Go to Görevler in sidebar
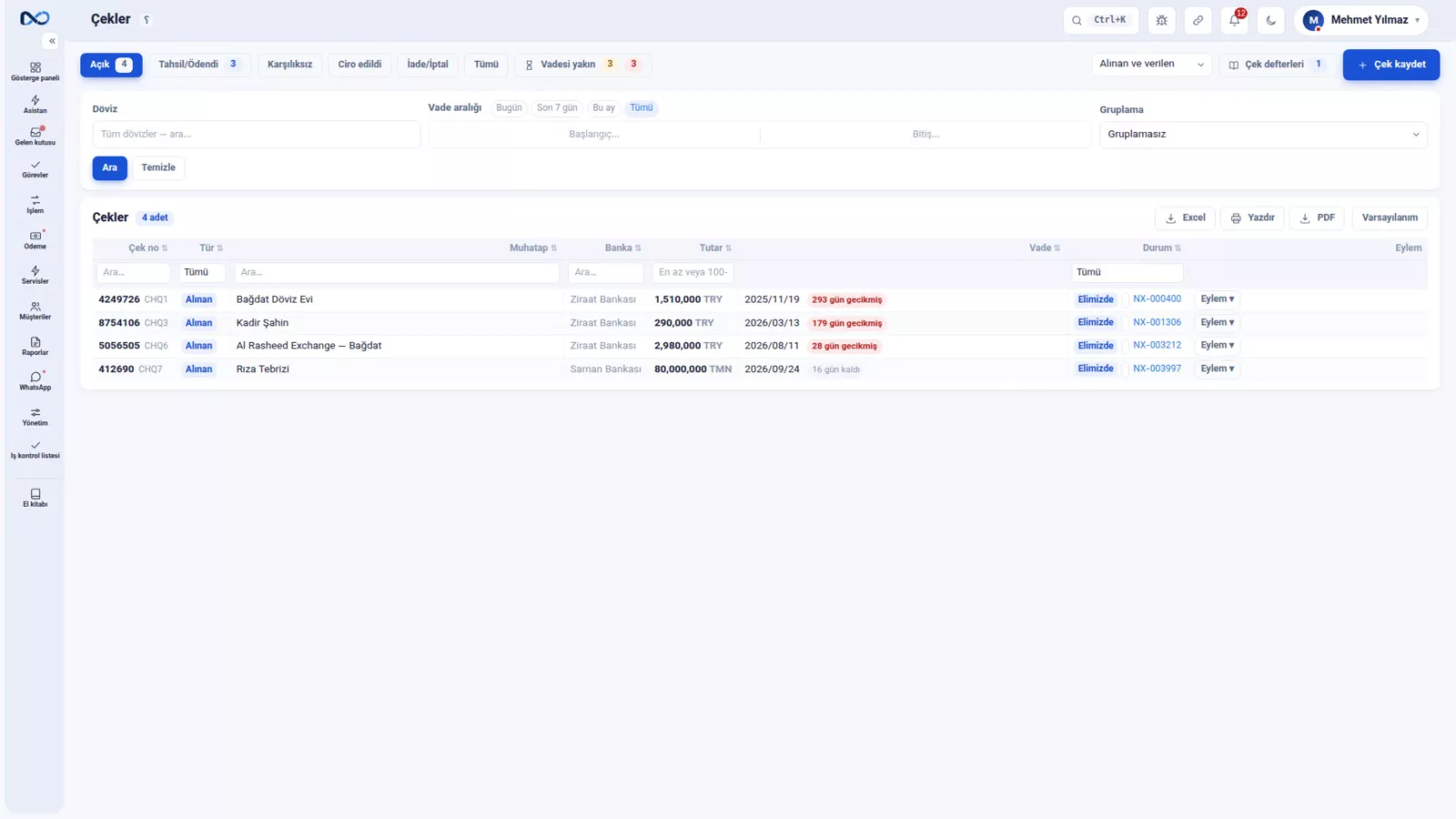 [x=35, y=169]
